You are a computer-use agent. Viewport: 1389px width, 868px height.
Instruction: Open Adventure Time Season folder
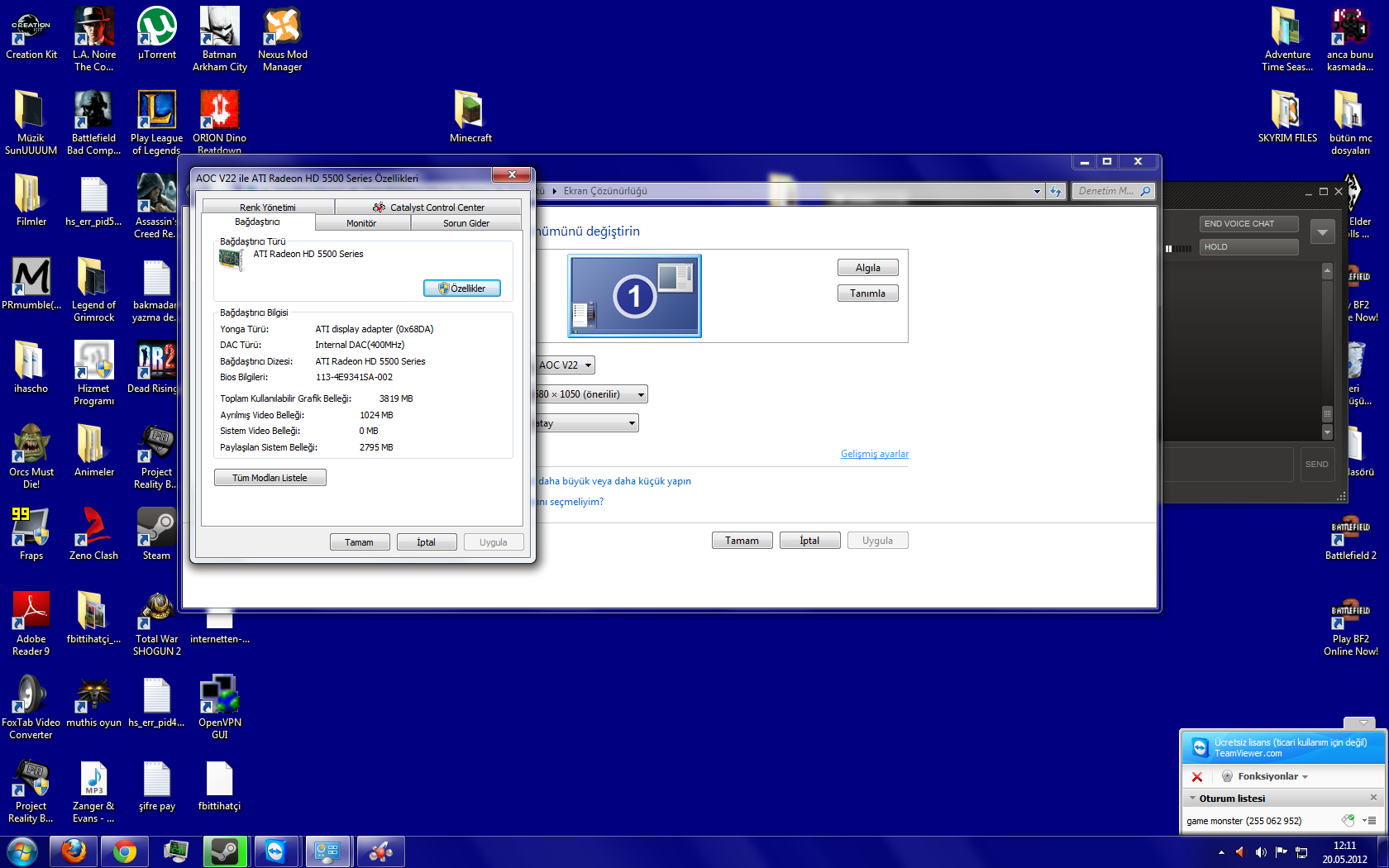[1287, 39]
